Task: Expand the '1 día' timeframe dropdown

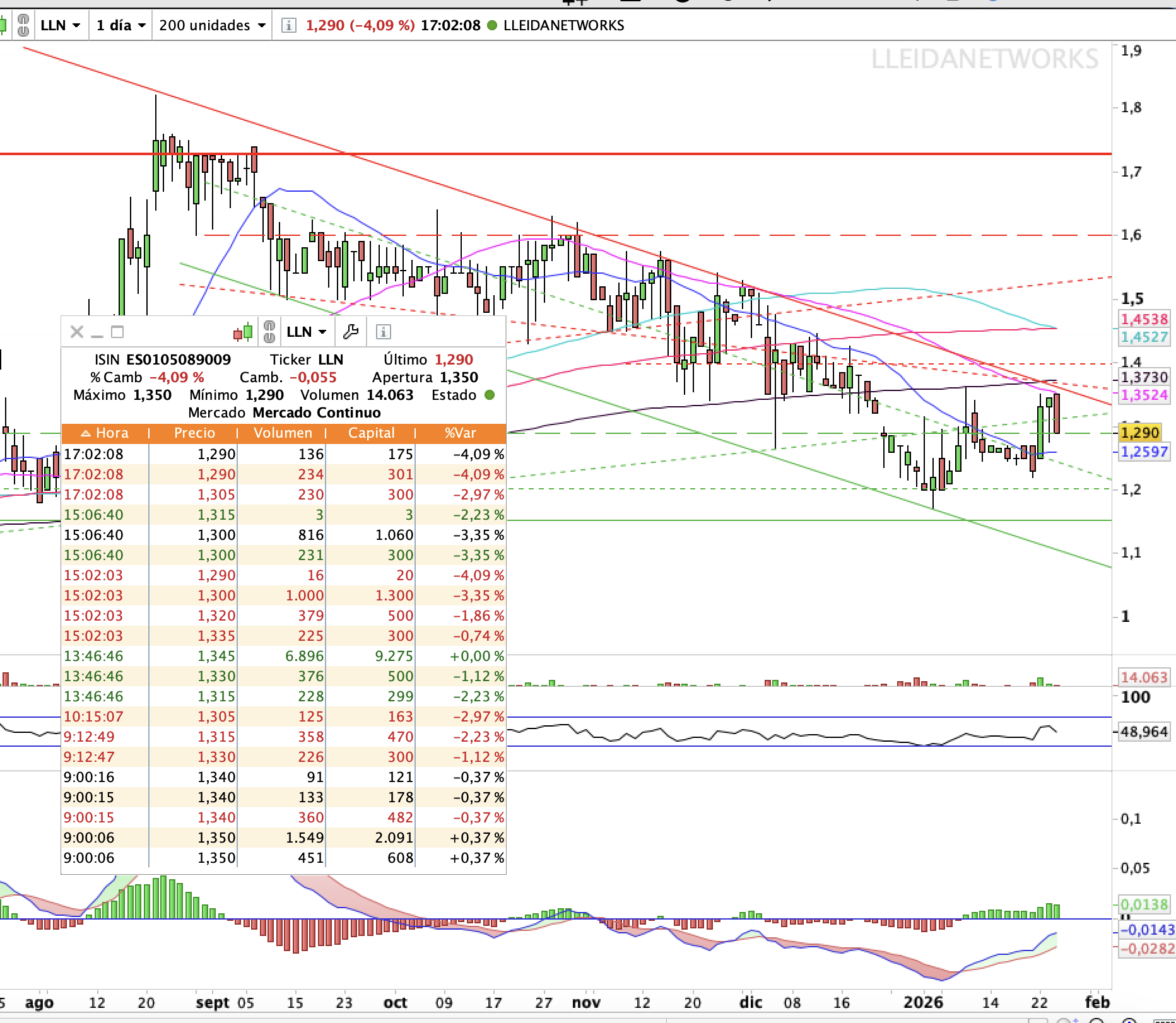Action: pos(121,26)
